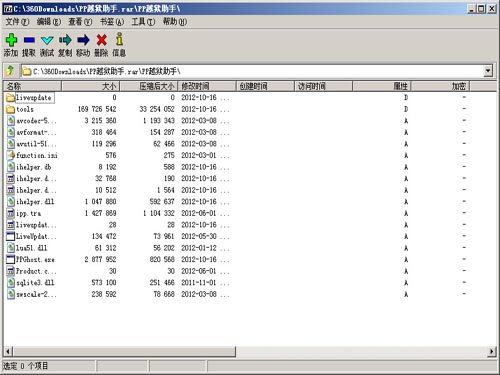This screenshot has height=375, width=500.
Task: Click date 2012-01-12 of lua51.dll
Action: 199,248
